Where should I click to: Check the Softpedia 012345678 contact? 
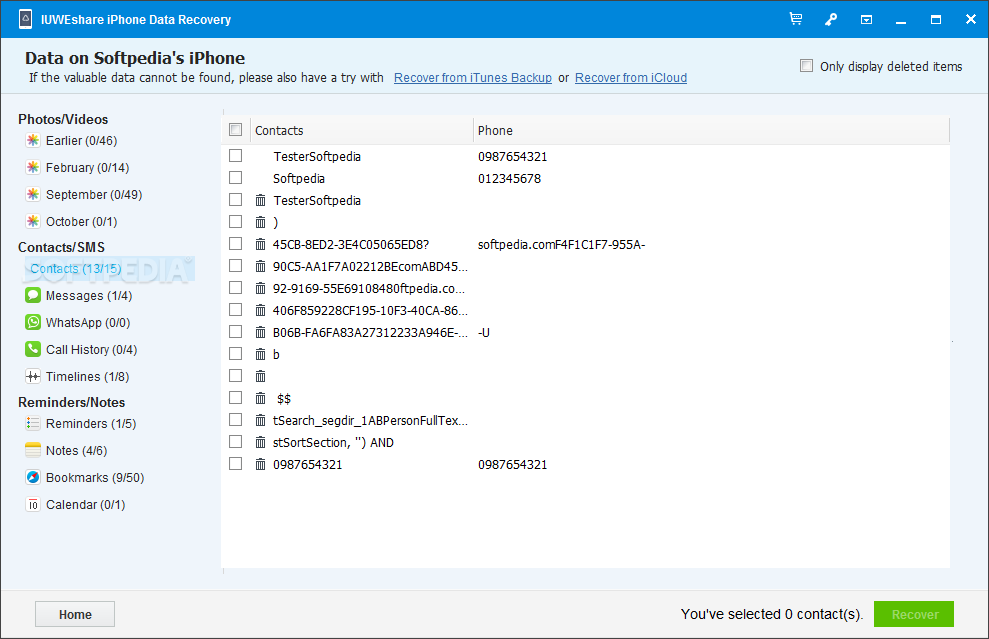click(235, 177)
